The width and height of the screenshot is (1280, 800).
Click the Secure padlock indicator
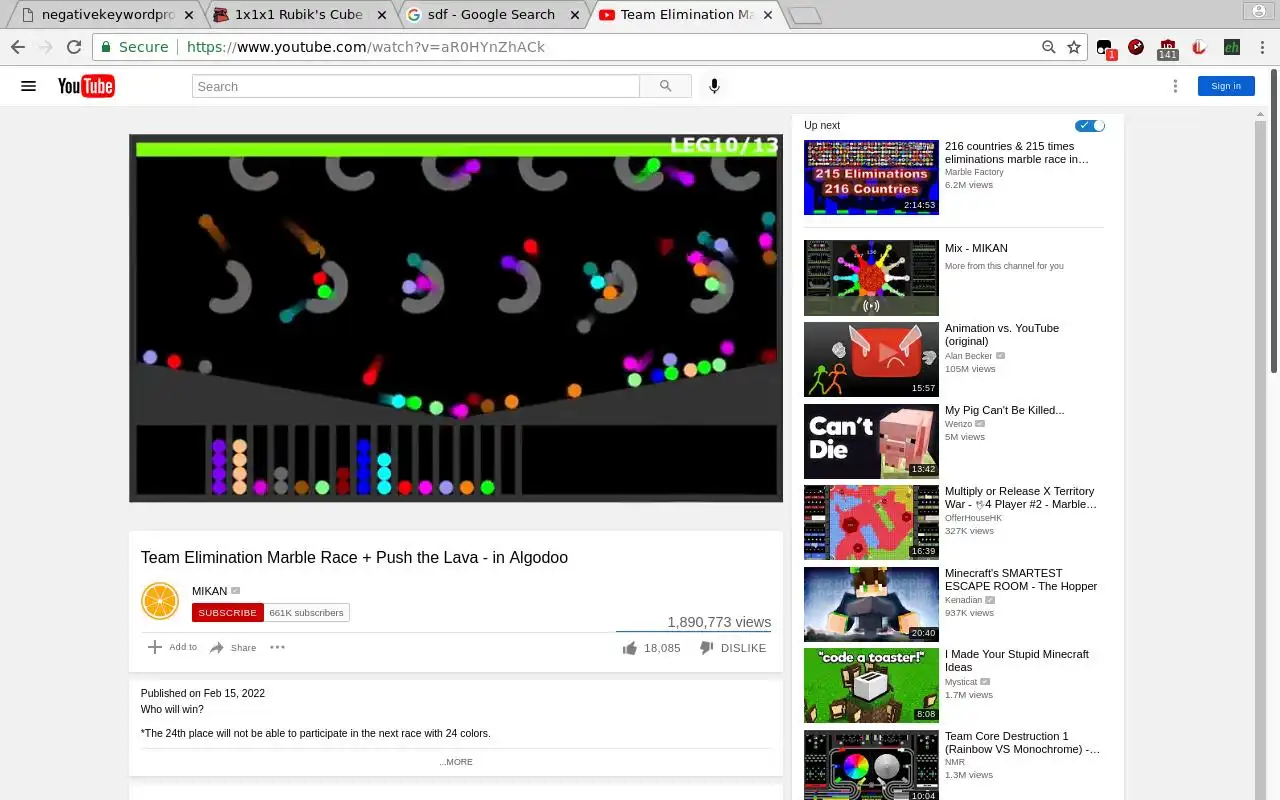pos(134,47)
